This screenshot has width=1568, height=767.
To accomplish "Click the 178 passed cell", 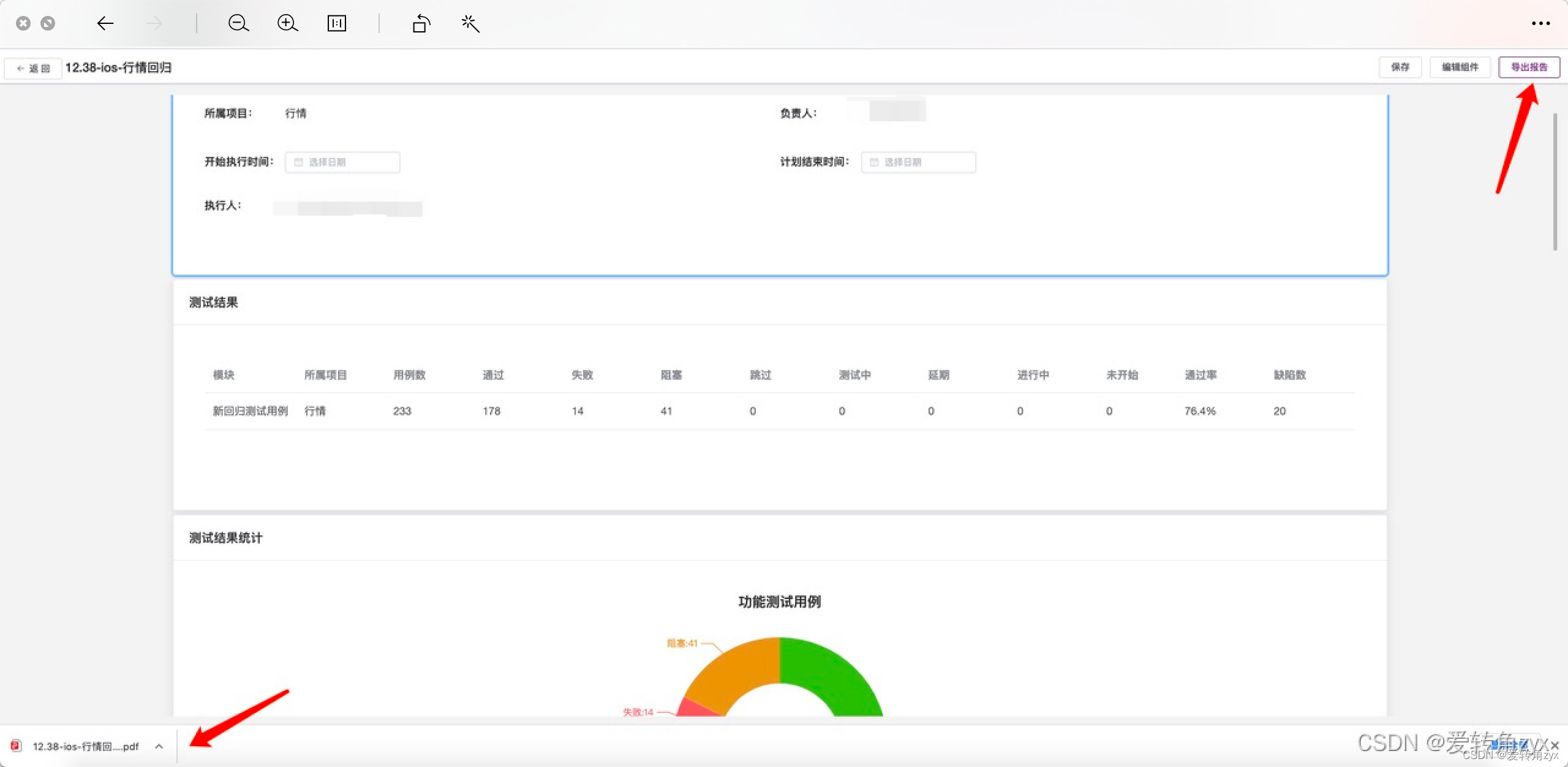I will click(x=491, y=411).
